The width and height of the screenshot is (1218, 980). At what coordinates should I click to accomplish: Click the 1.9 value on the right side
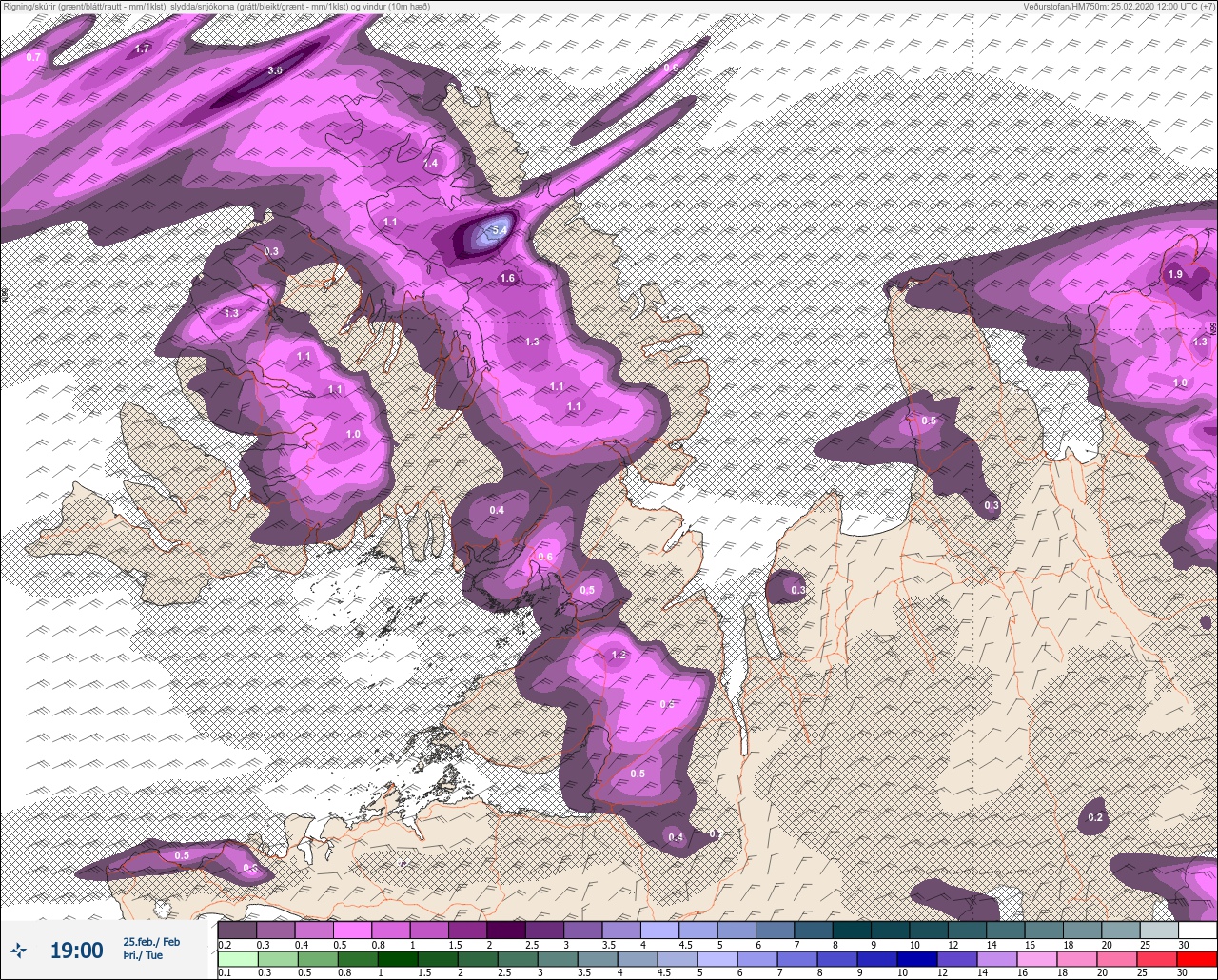pyautogui.click(x=1175, y=274)
